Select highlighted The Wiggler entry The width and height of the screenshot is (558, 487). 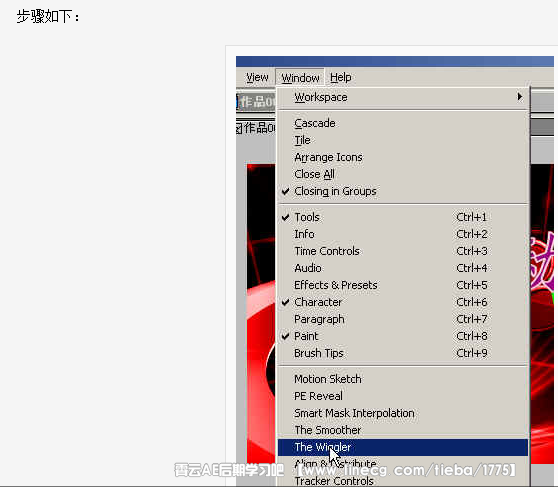[x=403, y=447]
